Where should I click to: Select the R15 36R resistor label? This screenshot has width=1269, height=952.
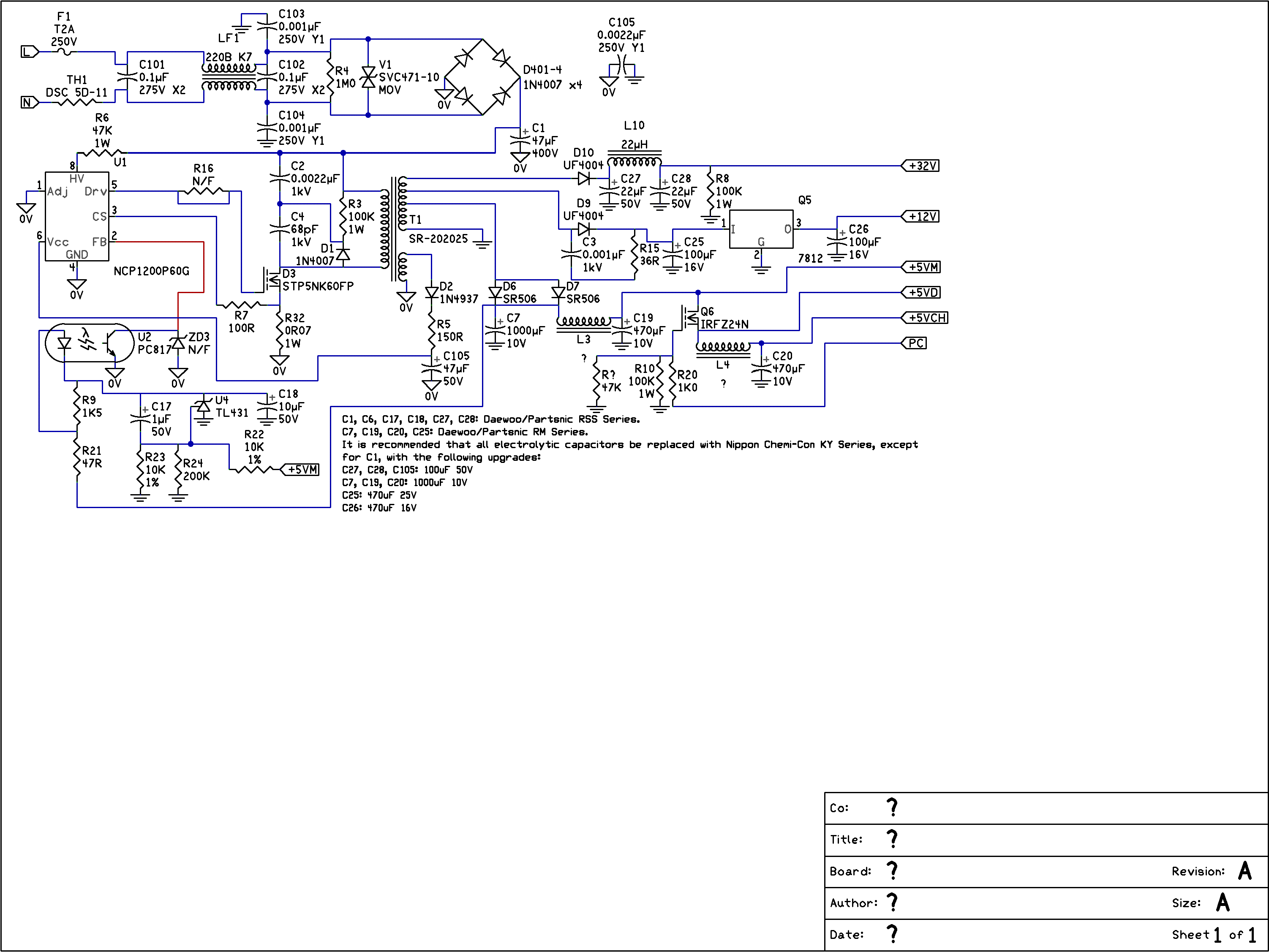pyautogui.click(x=649, y=255)
